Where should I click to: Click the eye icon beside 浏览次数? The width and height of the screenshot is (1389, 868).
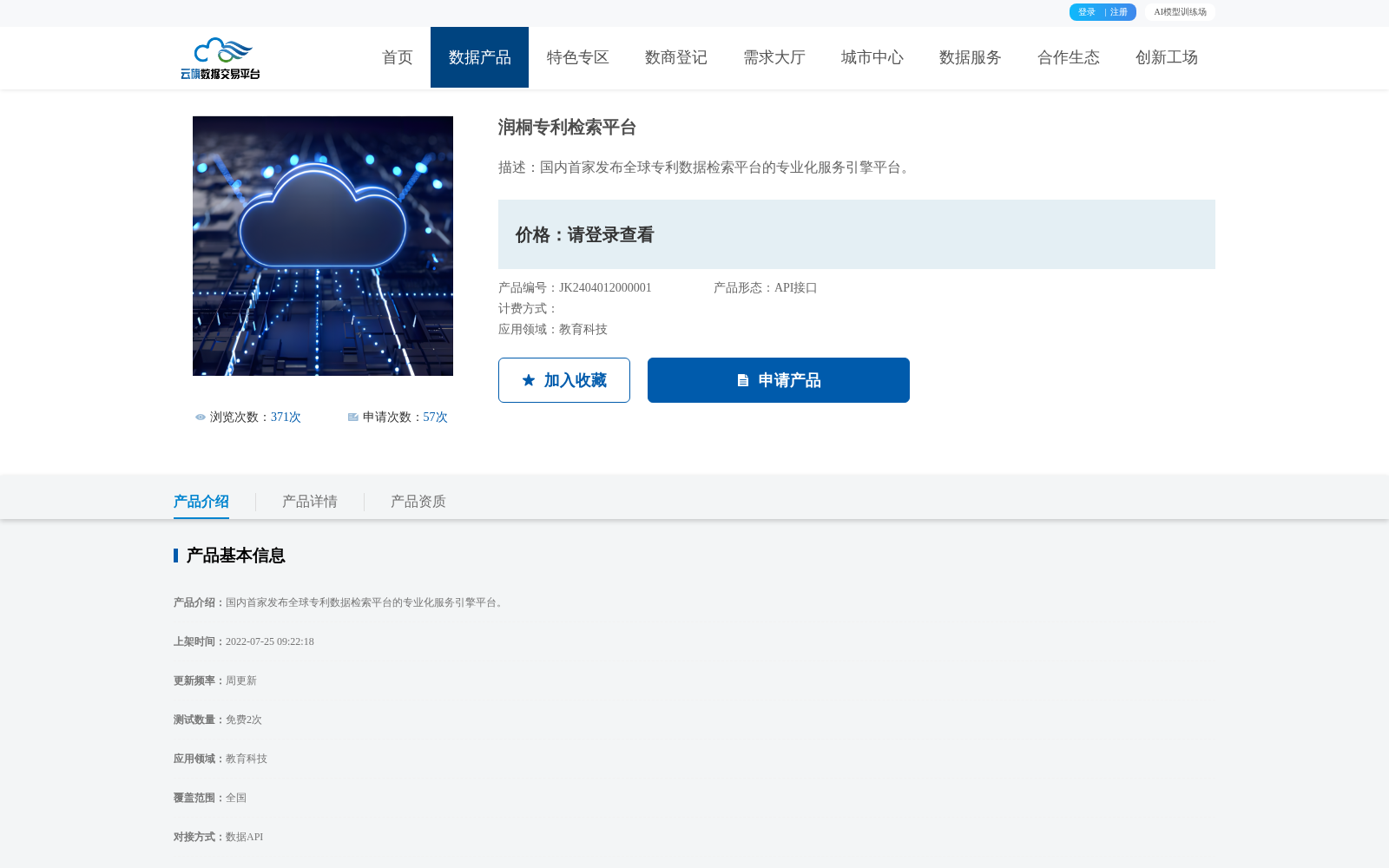200,418
